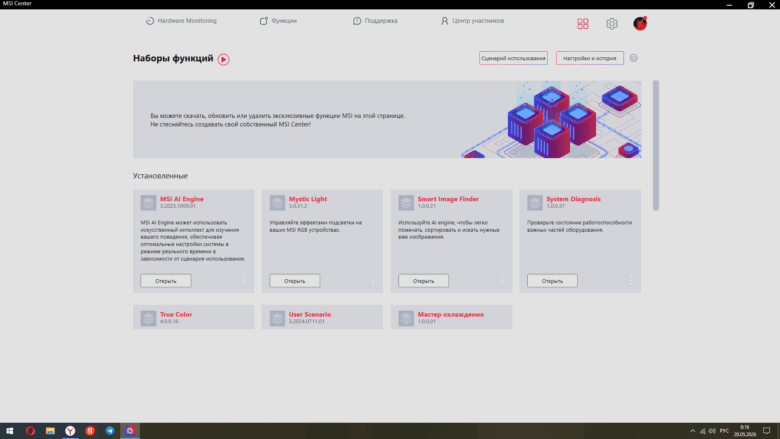Click the Mystic Light card icon
780x439 pixels.
coord(277,203)
